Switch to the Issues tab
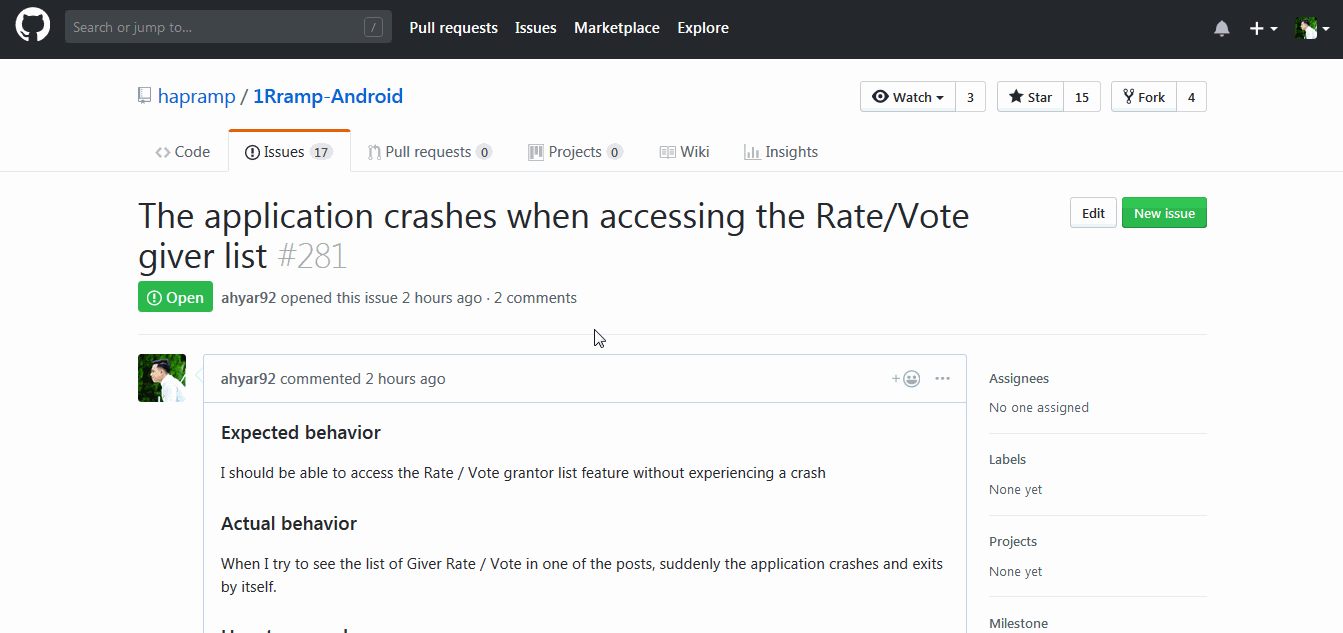1343x633 pixels. [289, 152]
